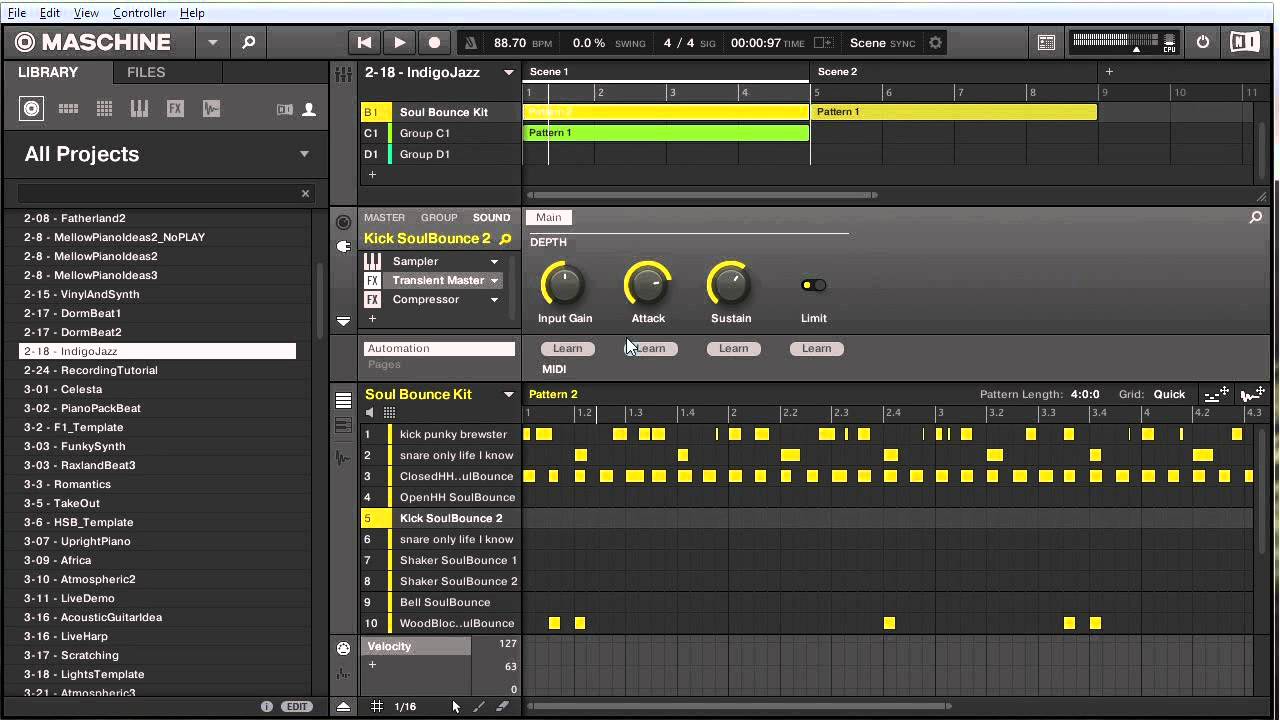The width and height of the screenshot is (1280, 720).
Task: Add a new group with plus button
Action: coord(372,174)
